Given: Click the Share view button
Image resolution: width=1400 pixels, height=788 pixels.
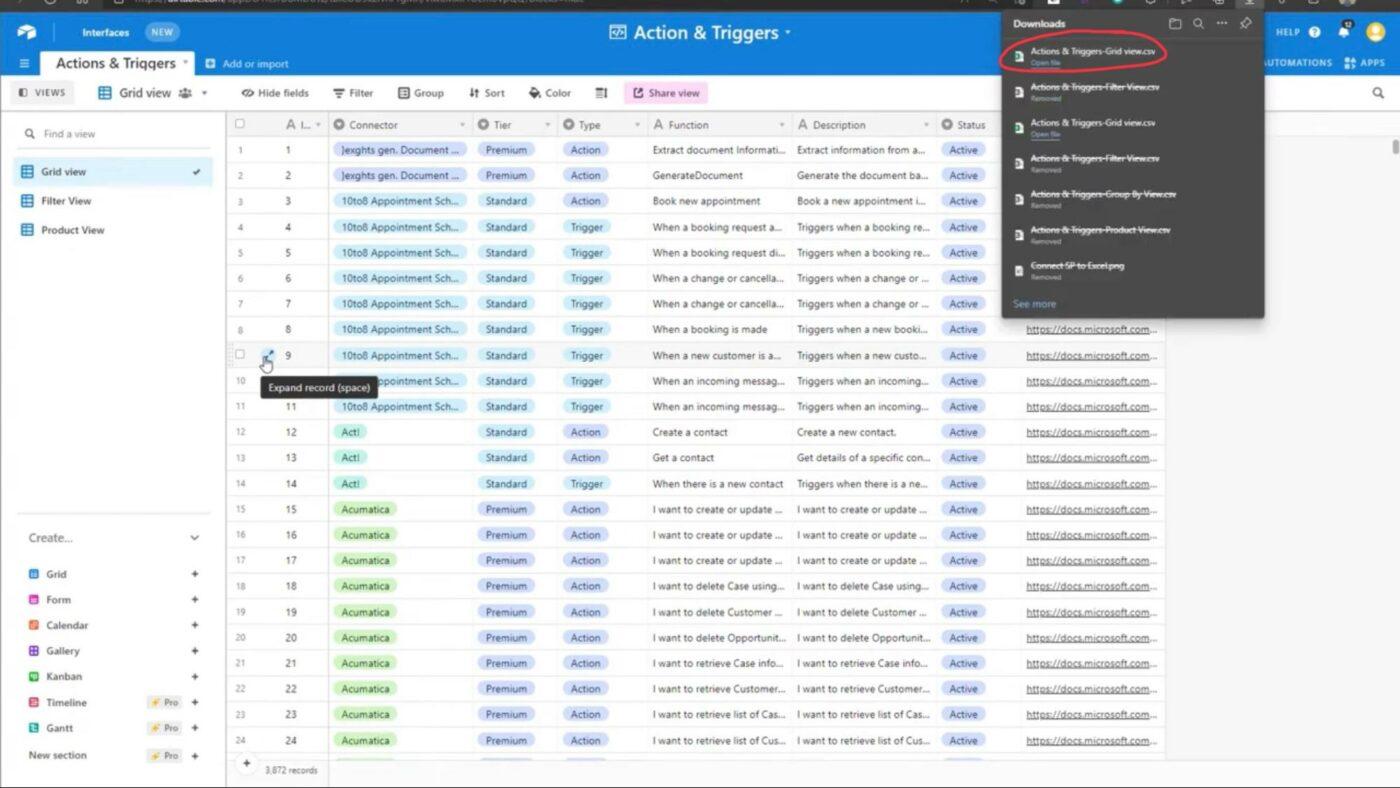Looking at the screenshot, I should 665,93.
